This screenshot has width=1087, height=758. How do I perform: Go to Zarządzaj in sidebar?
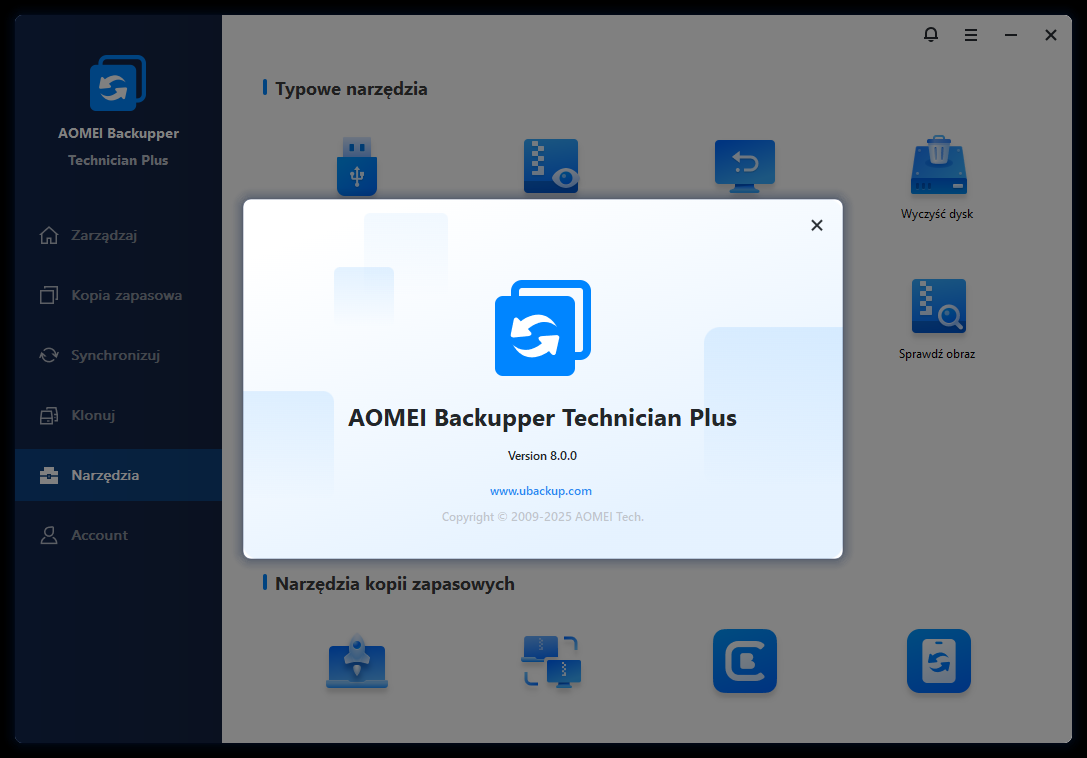pyautogui.click(x=119, y=235)
